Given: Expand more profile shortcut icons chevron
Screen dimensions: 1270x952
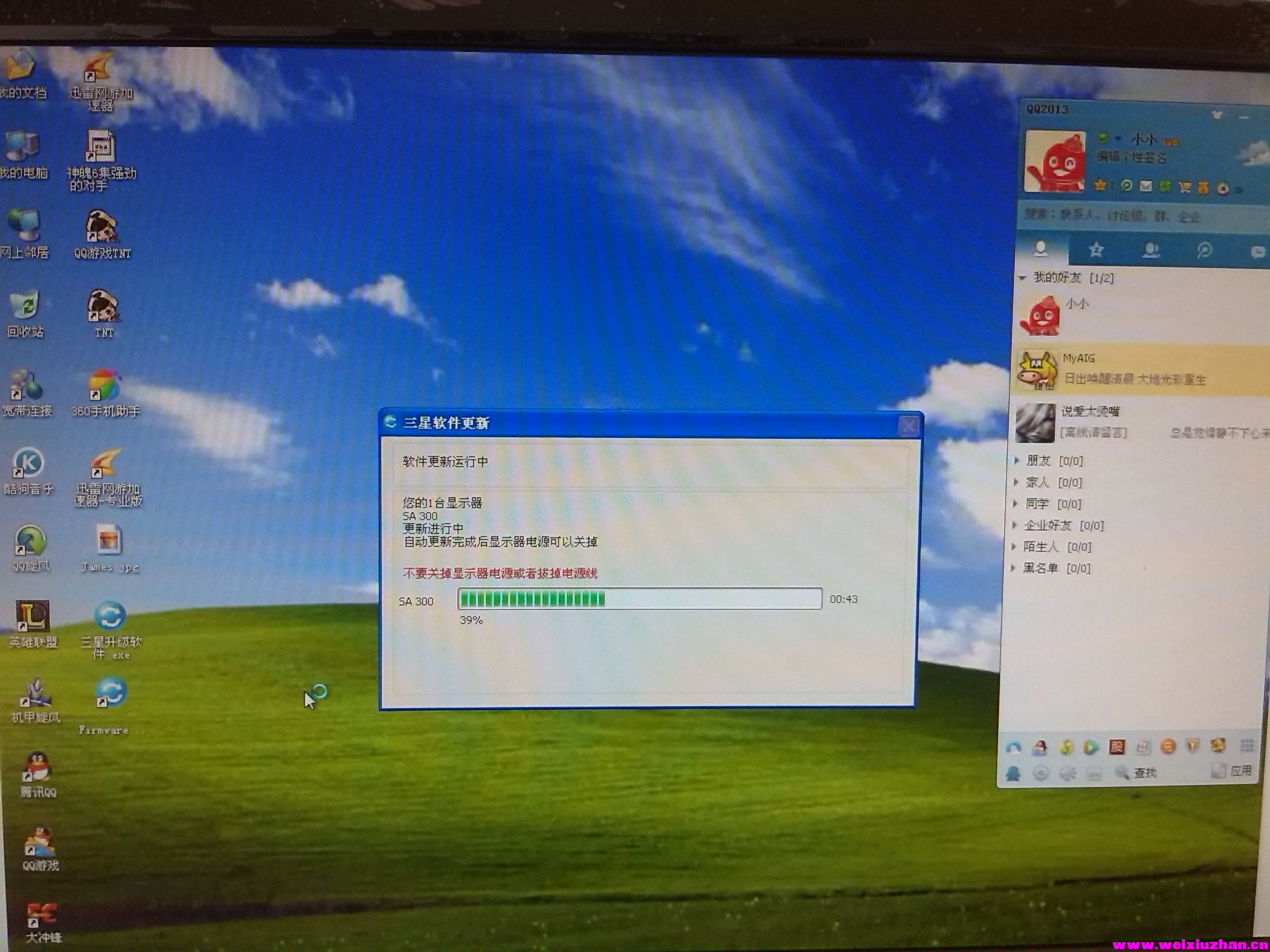Looking at the screenshot, I should coord(1239,189).
